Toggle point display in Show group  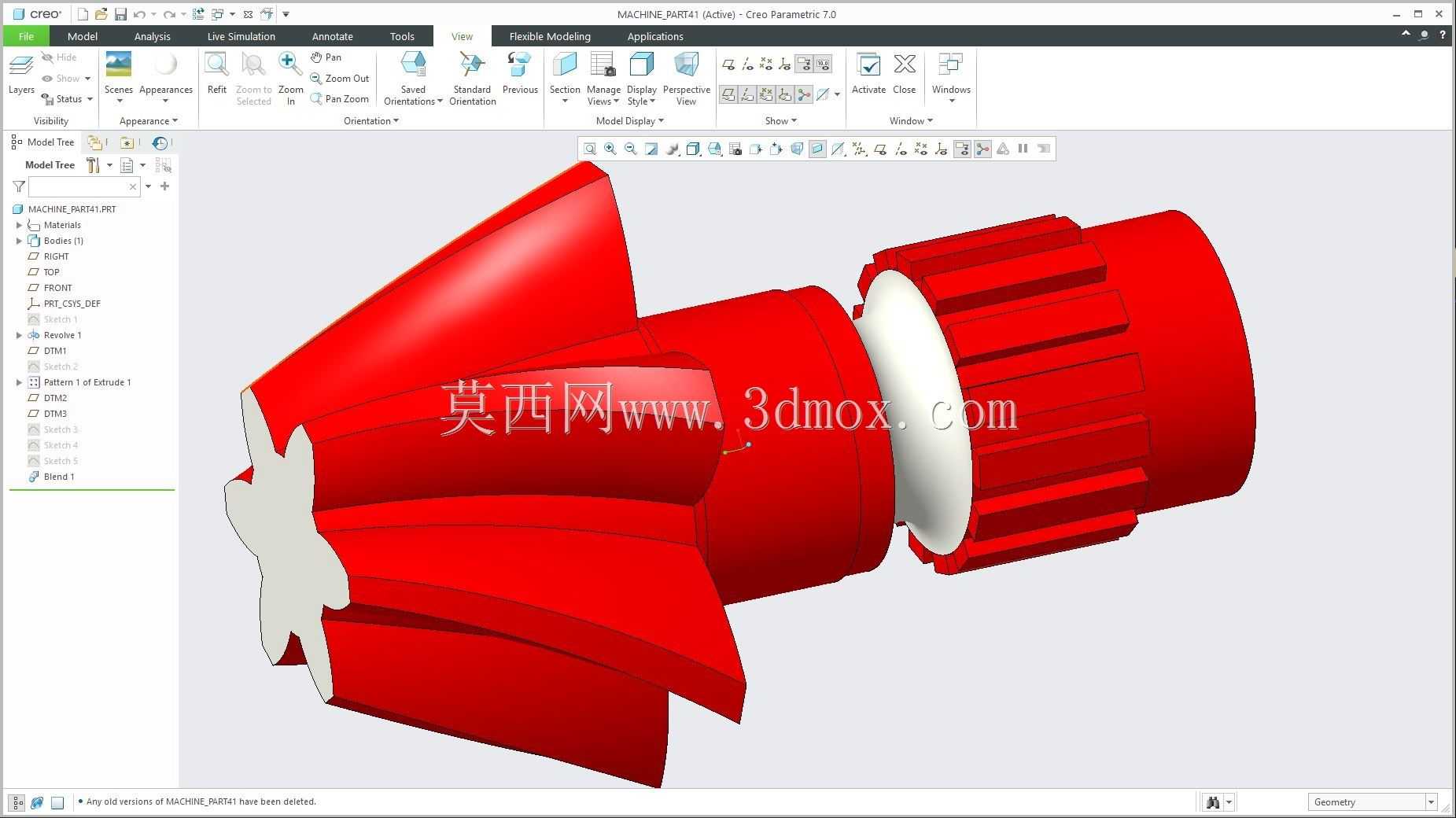[766, 64]
